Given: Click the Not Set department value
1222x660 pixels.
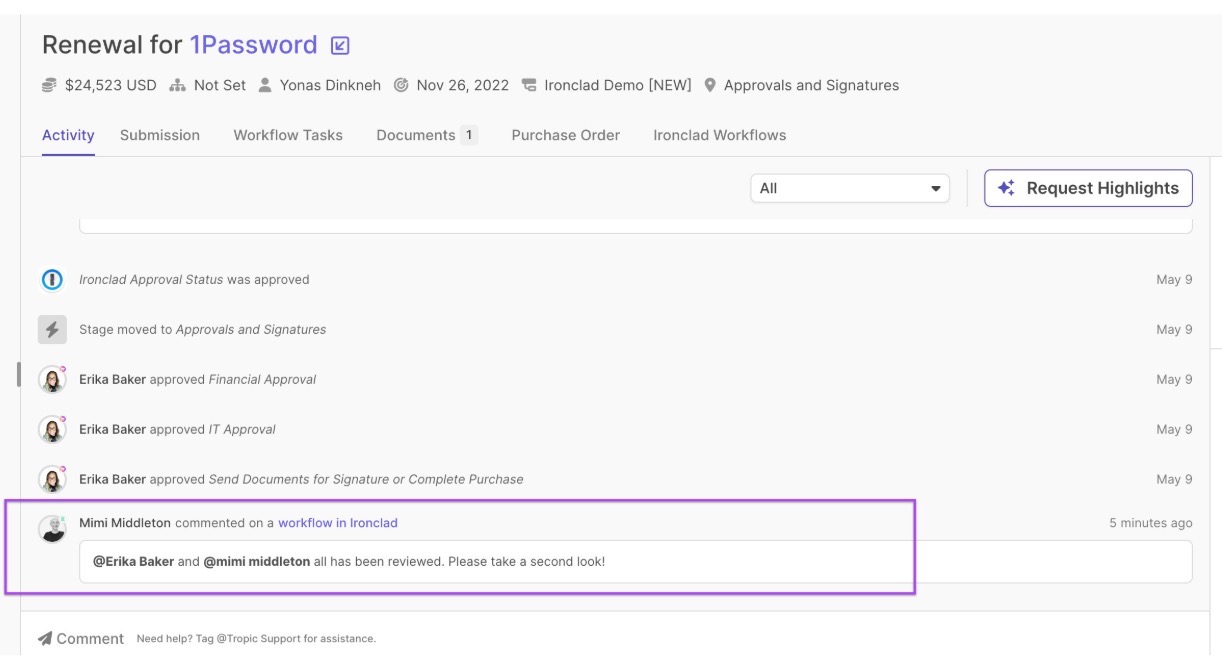Looking at the screenshot, I should 220,86.
